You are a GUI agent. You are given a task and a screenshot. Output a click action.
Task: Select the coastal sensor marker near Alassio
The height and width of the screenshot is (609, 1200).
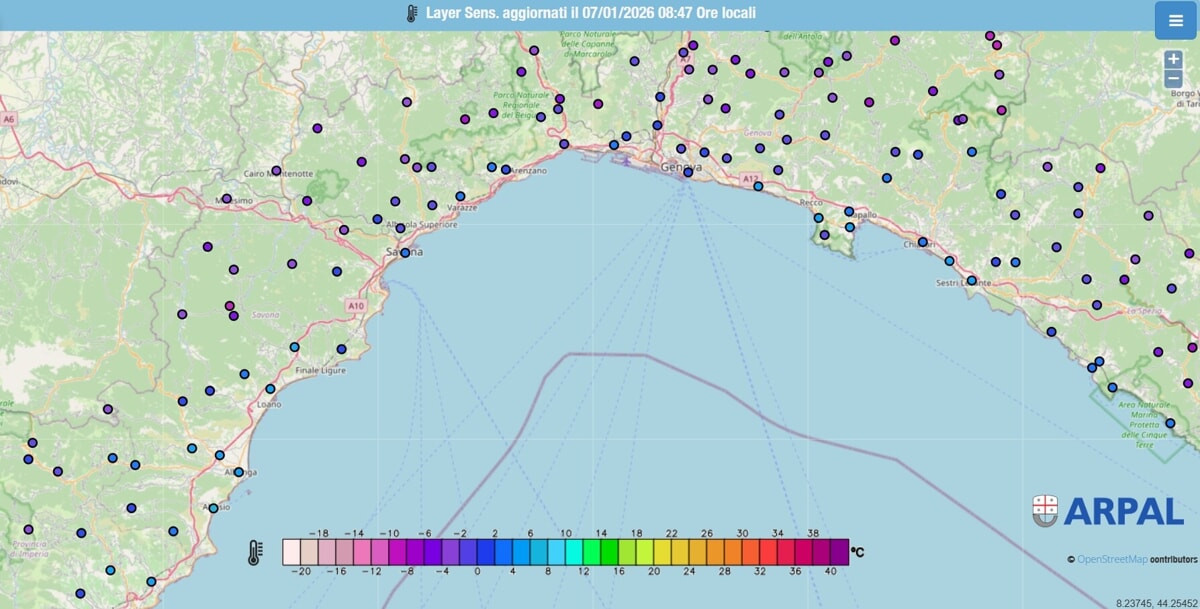click(214, 508)
